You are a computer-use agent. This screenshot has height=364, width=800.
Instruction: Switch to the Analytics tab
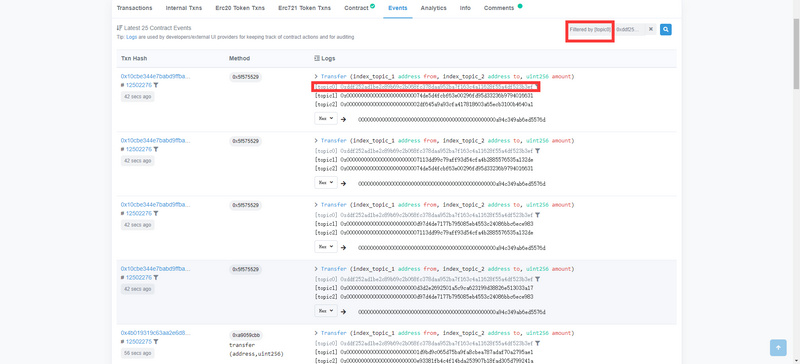click(434, 8)
